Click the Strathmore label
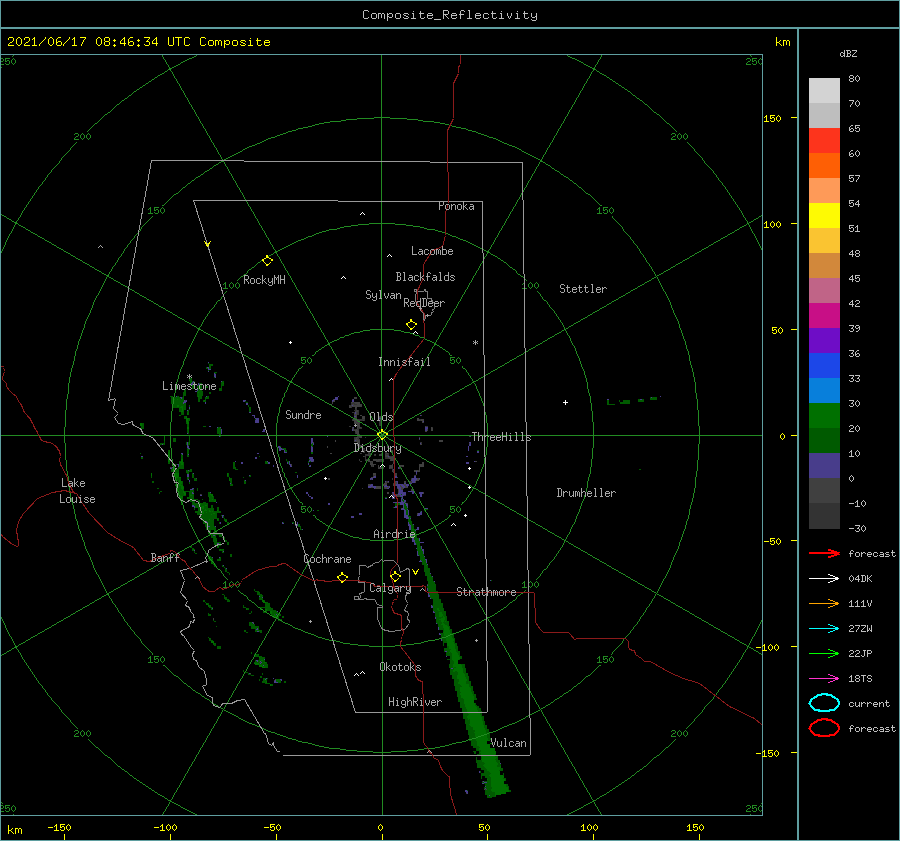Viewport: 900px width, 841px height. 486,592
